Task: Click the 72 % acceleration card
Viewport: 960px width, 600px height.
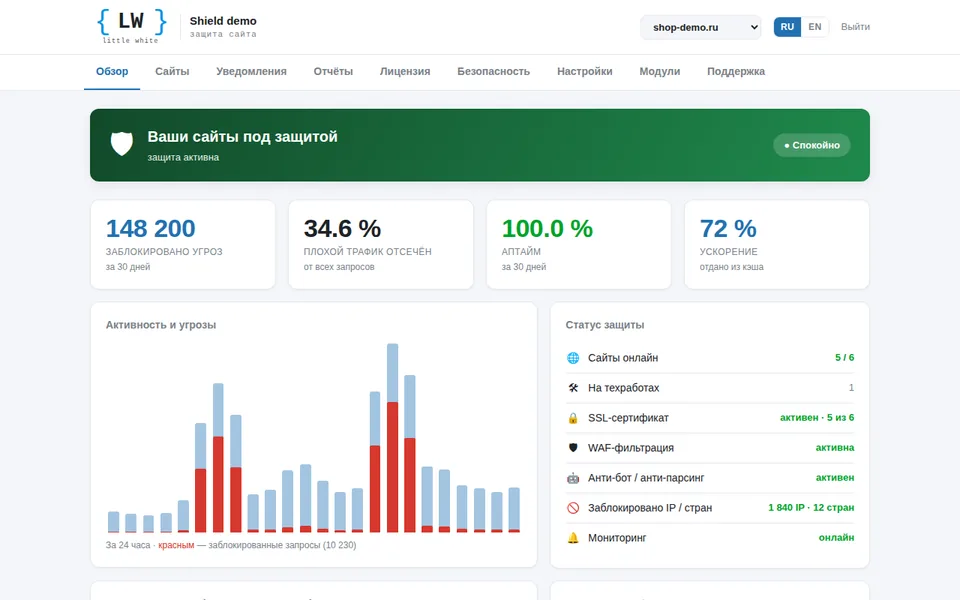Action: tap(777, 244)
